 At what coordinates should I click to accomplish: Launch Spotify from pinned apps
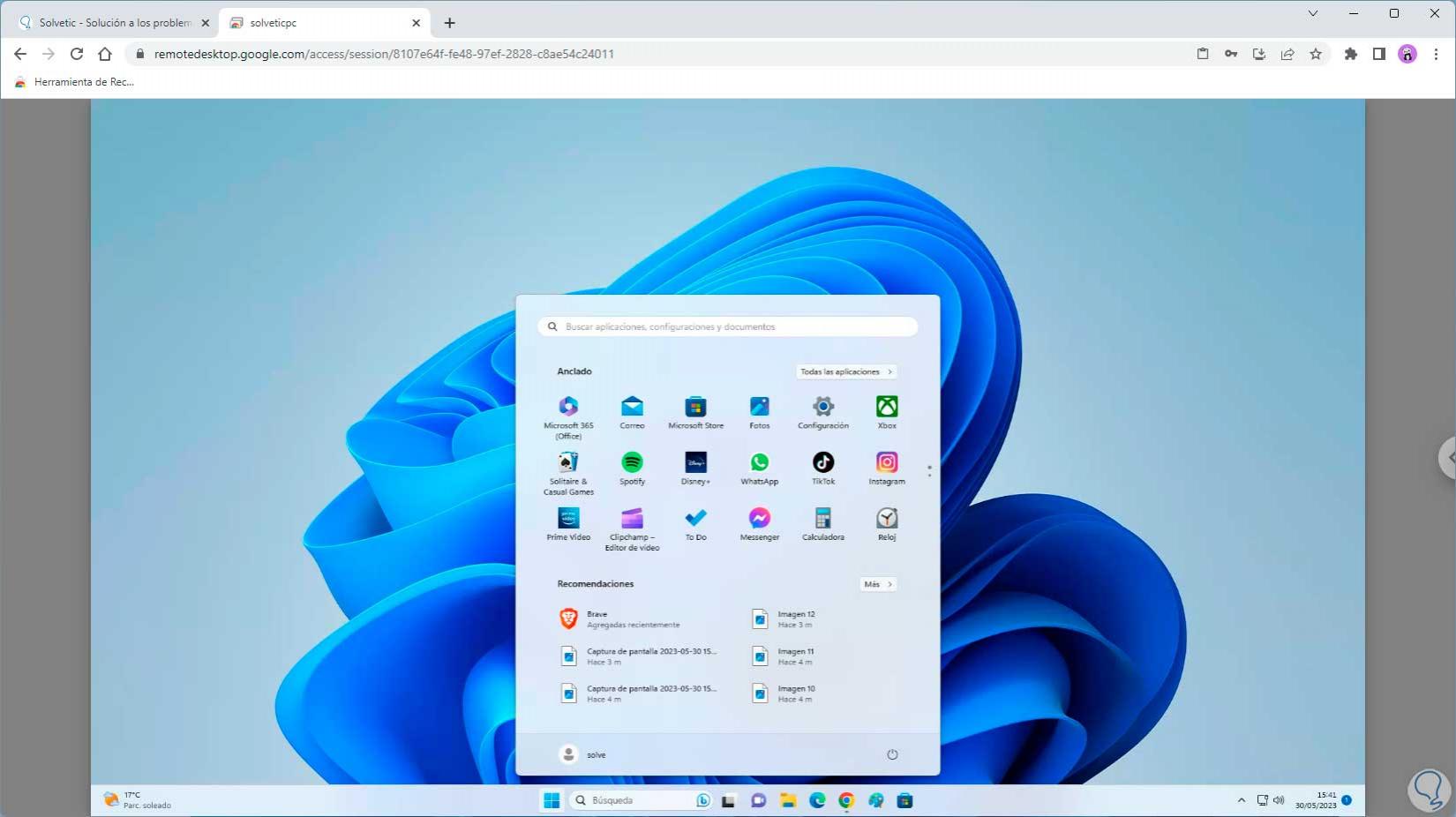coord(632,468)
